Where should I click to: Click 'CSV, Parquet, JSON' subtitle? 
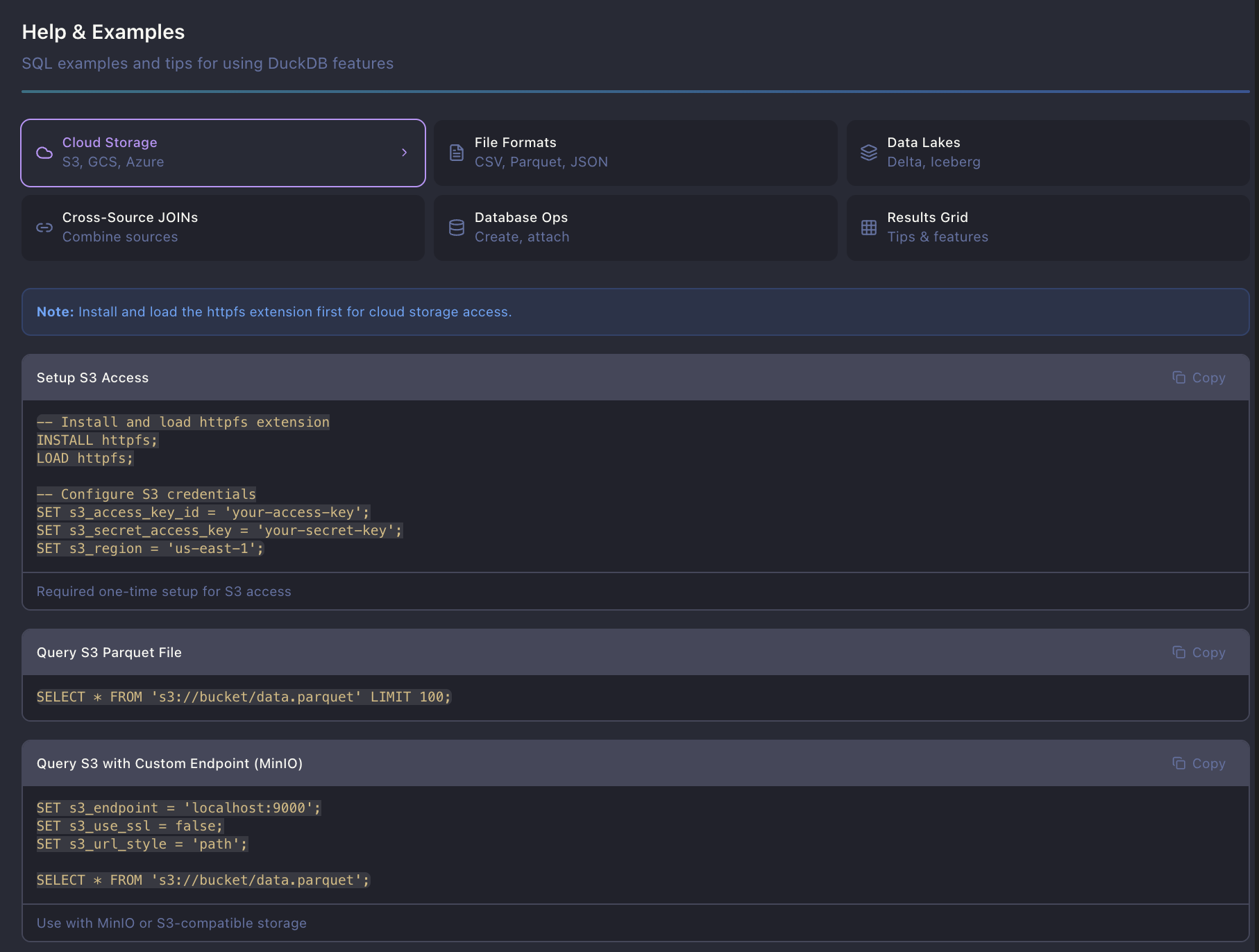click(x=541, y=162)
